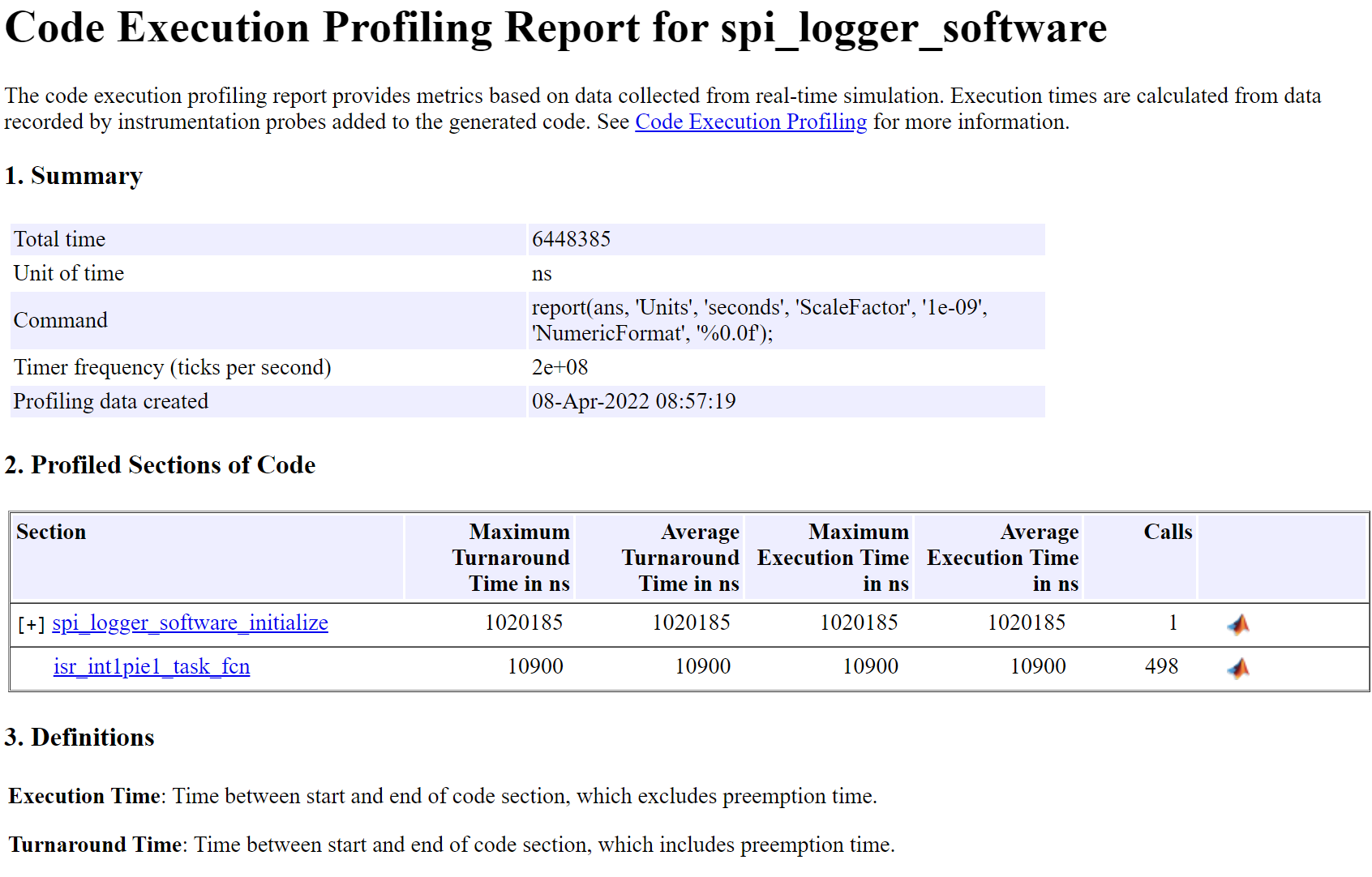Image resolution: width=1372 pixels, height=877 pixels.
Task: Click the calls count 498
Action: pos(1161,666)
